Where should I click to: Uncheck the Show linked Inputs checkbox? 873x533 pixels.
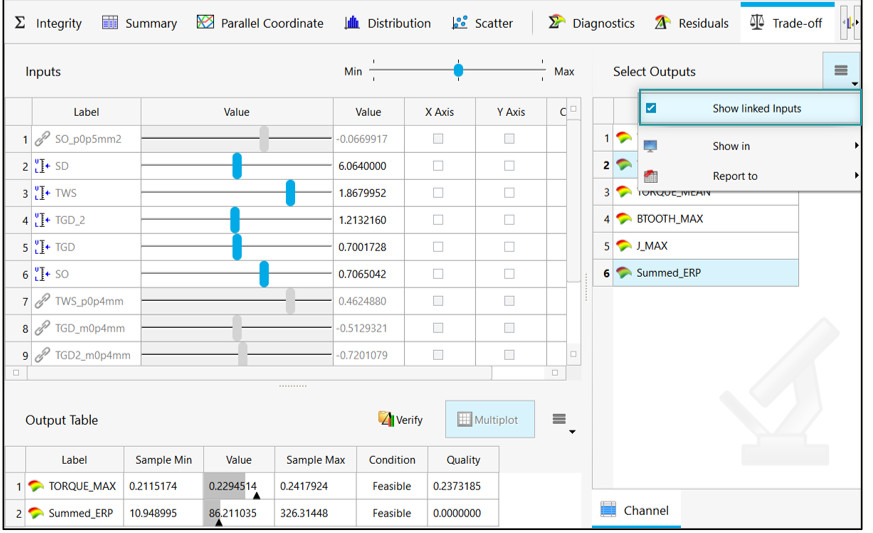[x=651, y=108]
